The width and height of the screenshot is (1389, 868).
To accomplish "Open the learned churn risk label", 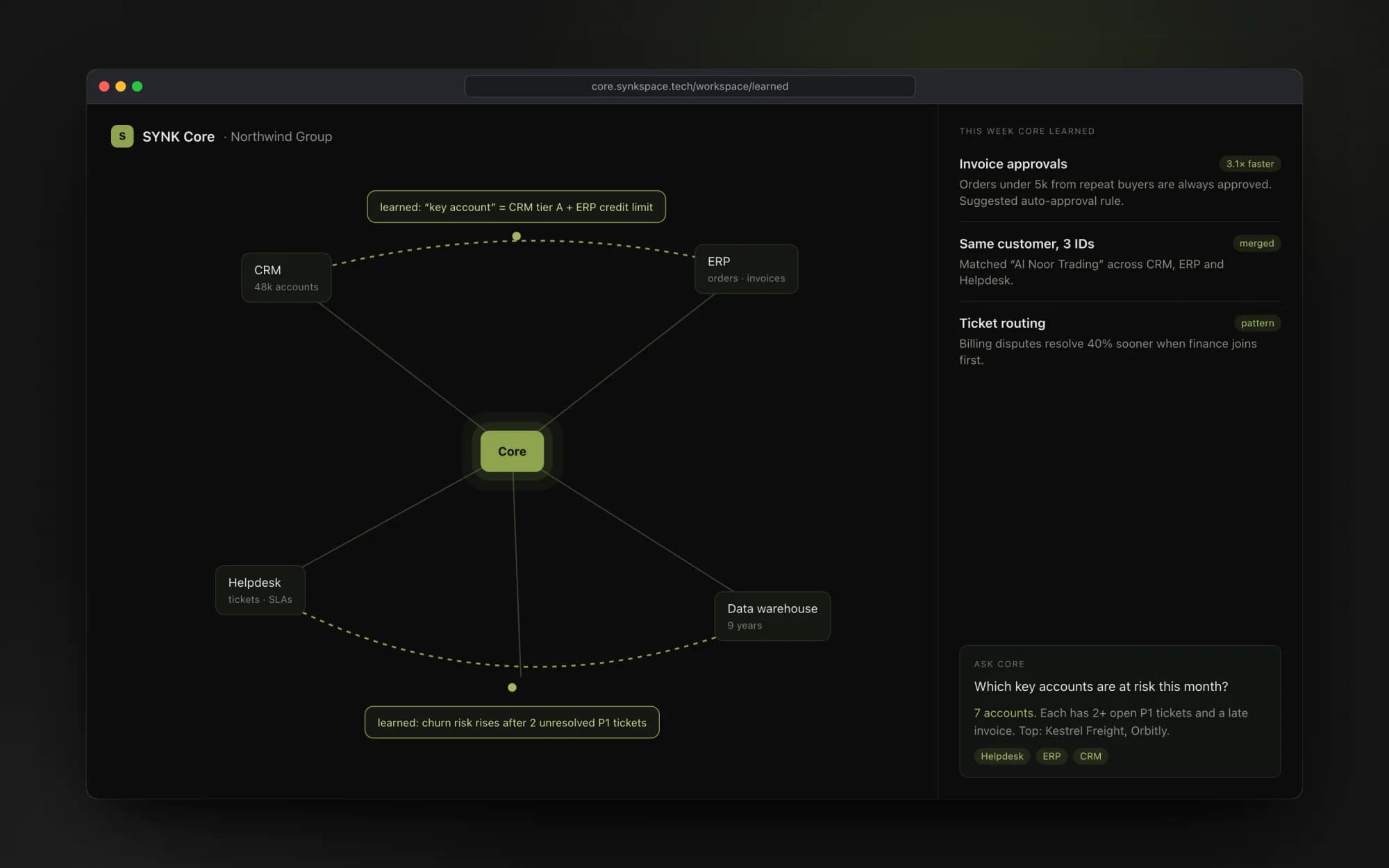I will (512, 722).
